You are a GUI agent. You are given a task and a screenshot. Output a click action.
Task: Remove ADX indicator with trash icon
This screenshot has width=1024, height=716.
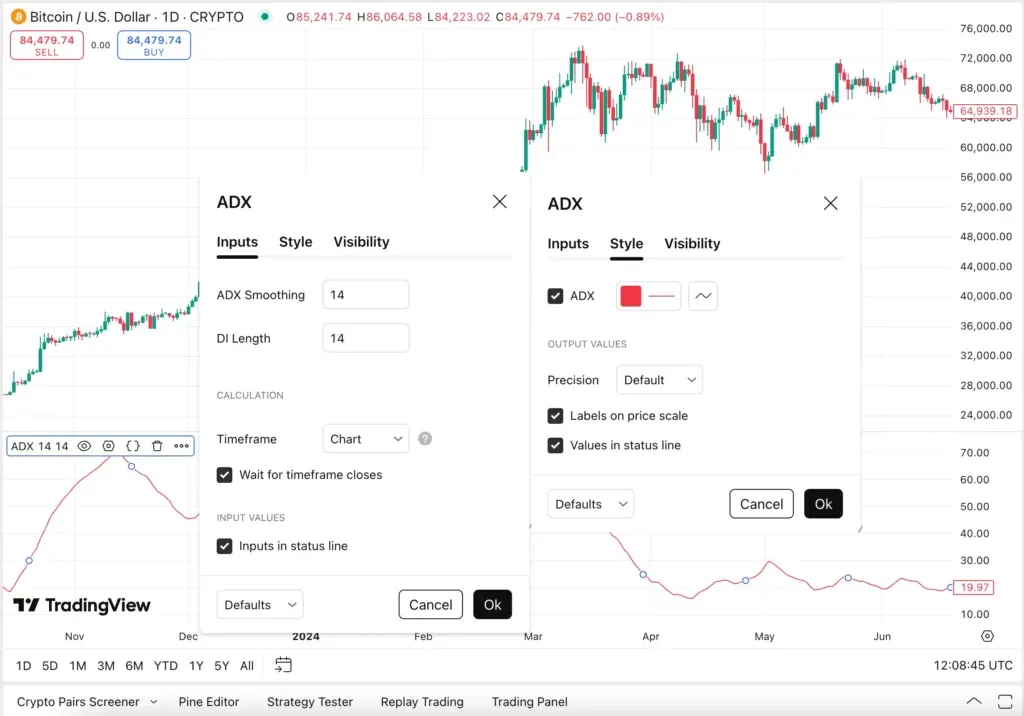pos(157,446)
